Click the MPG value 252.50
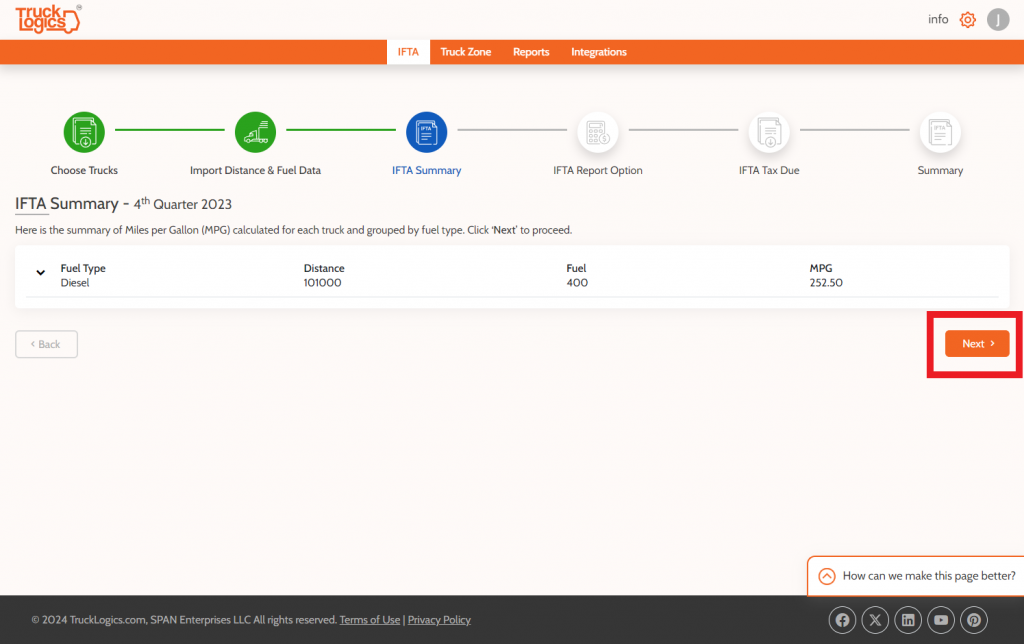 pos(826,283)
